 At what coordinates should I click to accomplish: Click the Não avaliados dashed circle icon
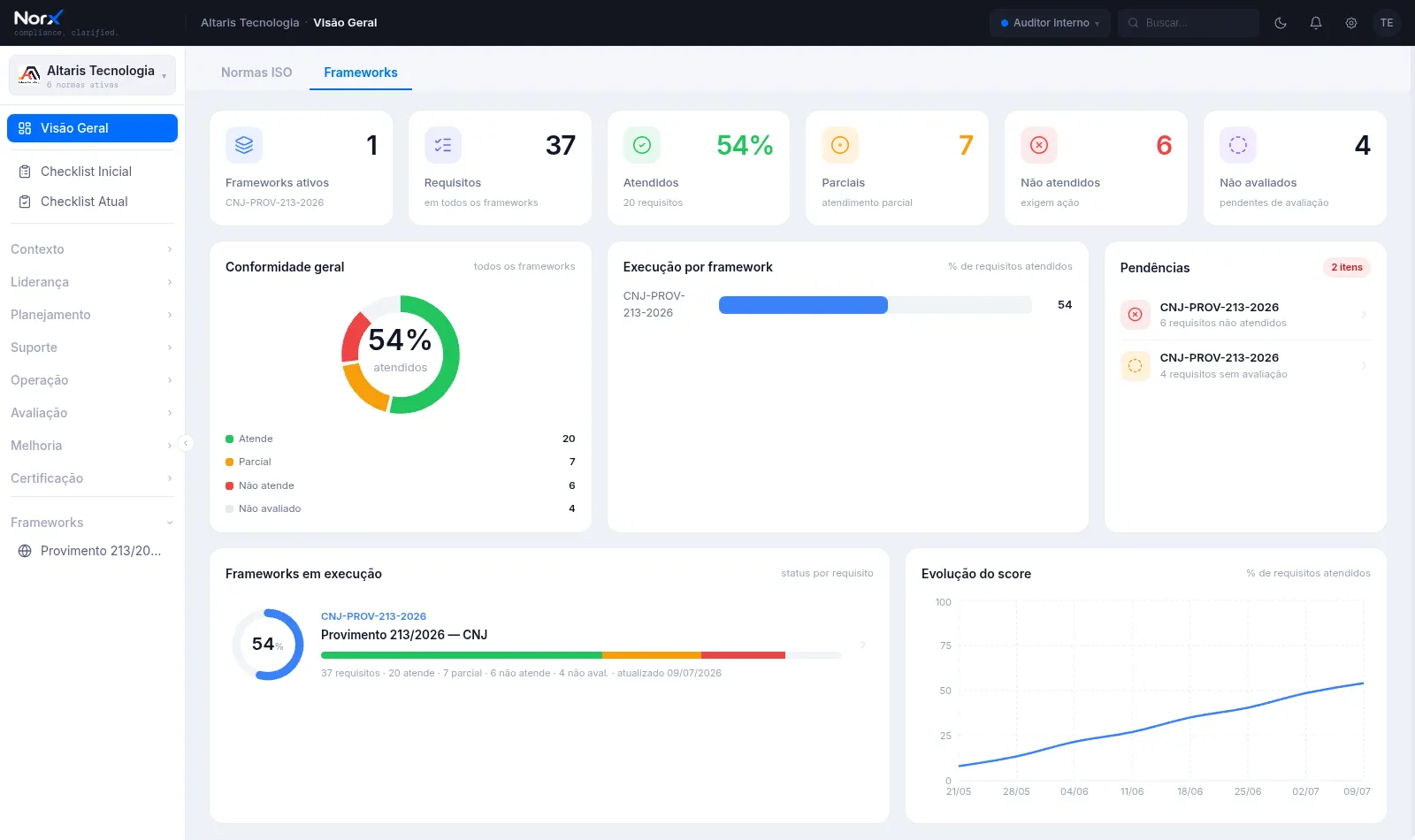pos(1238,145)
